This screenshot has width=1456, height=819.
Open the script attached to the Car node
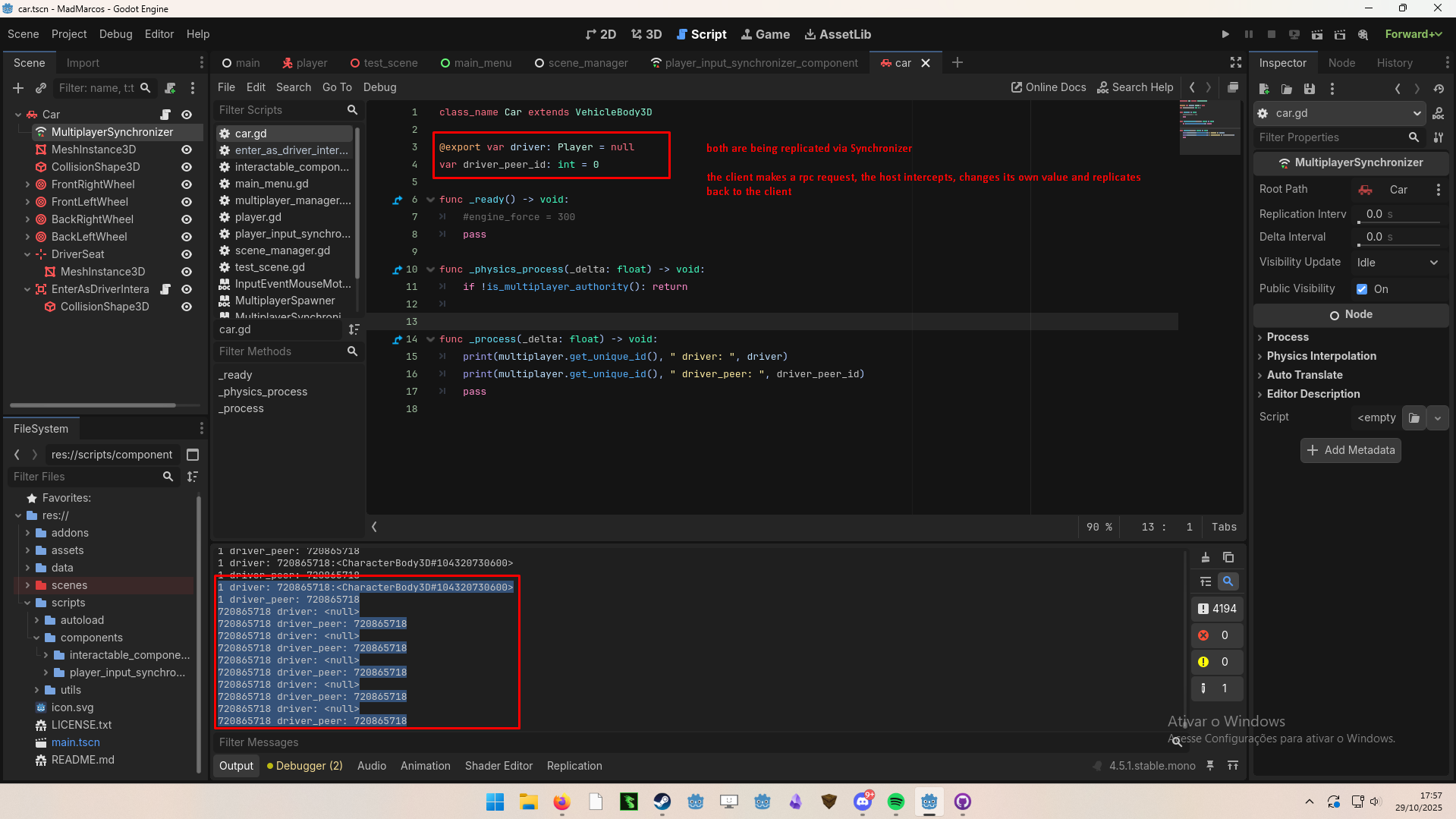point(165,115)
